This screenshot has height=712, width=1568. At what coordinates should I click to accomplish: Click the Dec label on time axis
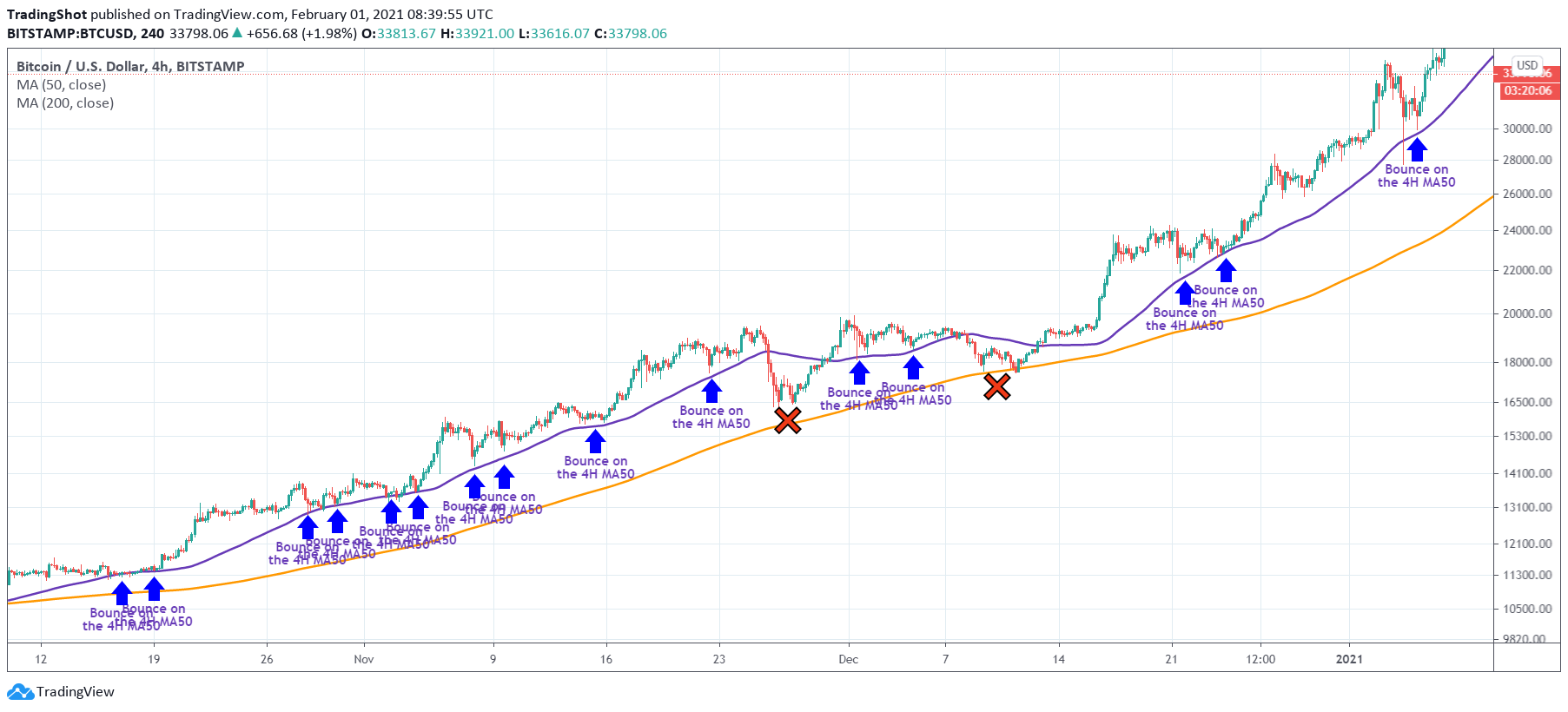click(848, 659)
